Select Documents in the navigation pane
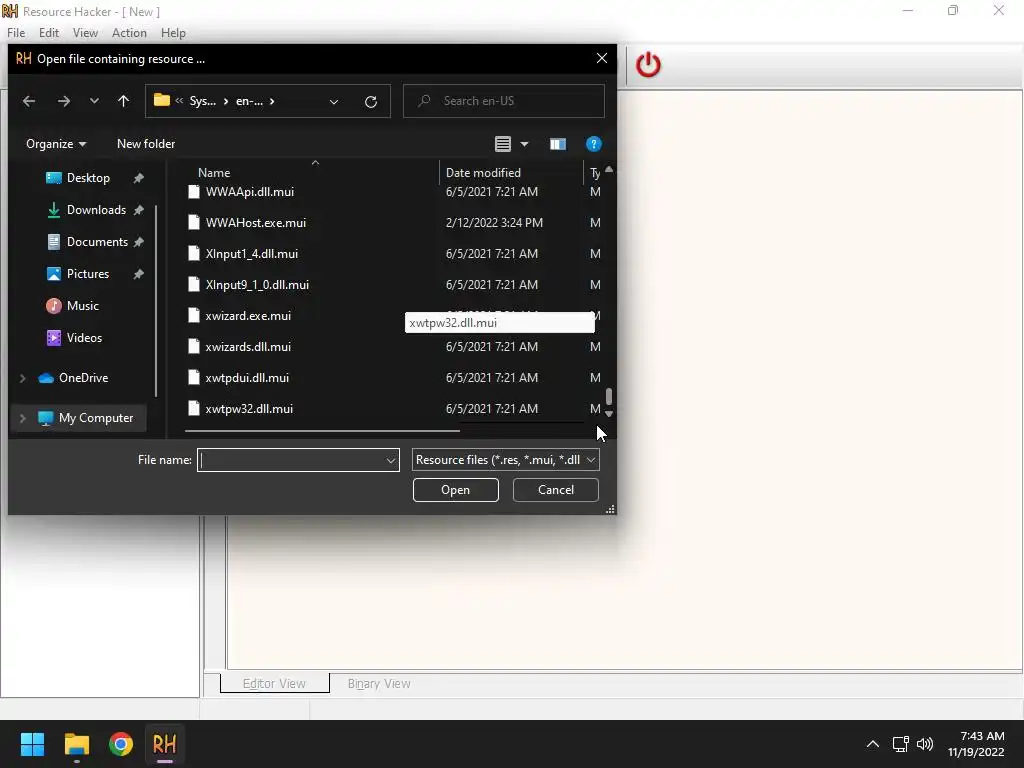 tap(97, 242)
